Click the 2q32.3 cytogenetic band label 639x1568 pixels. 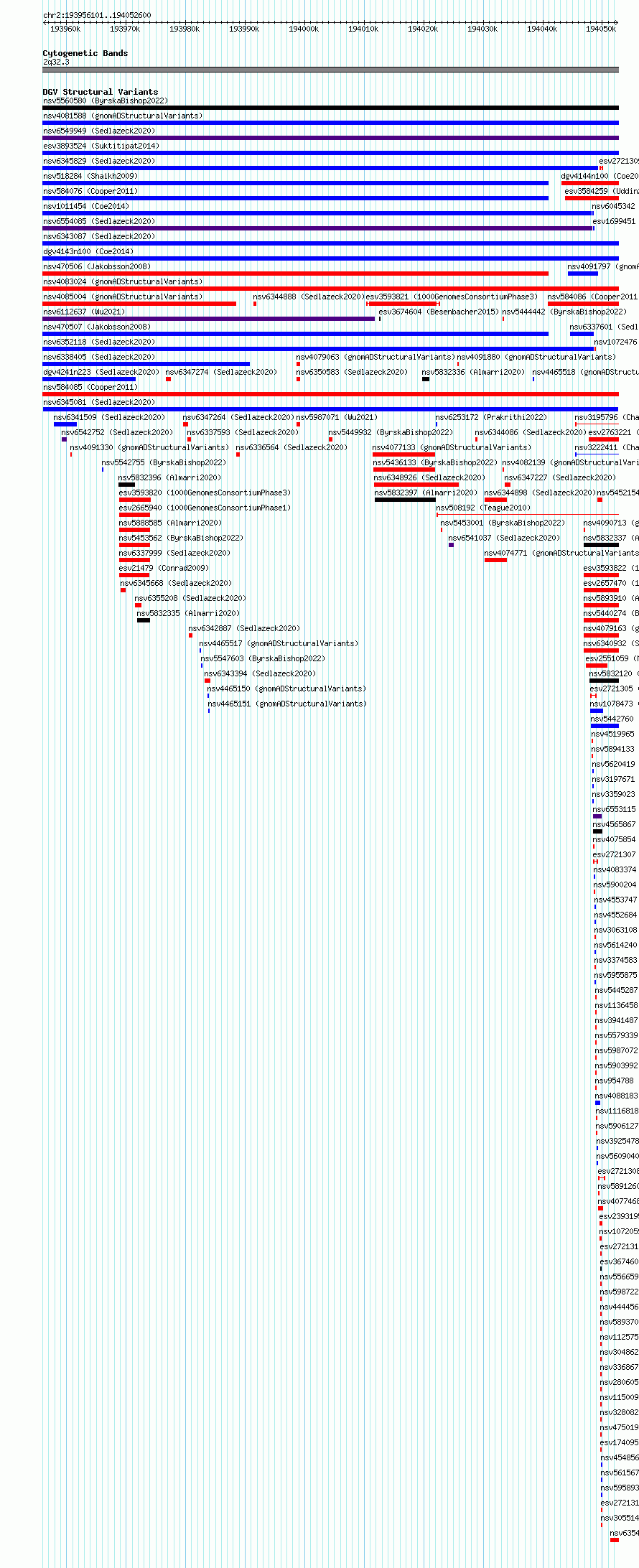pyautogui.click(x=56, y=62)
